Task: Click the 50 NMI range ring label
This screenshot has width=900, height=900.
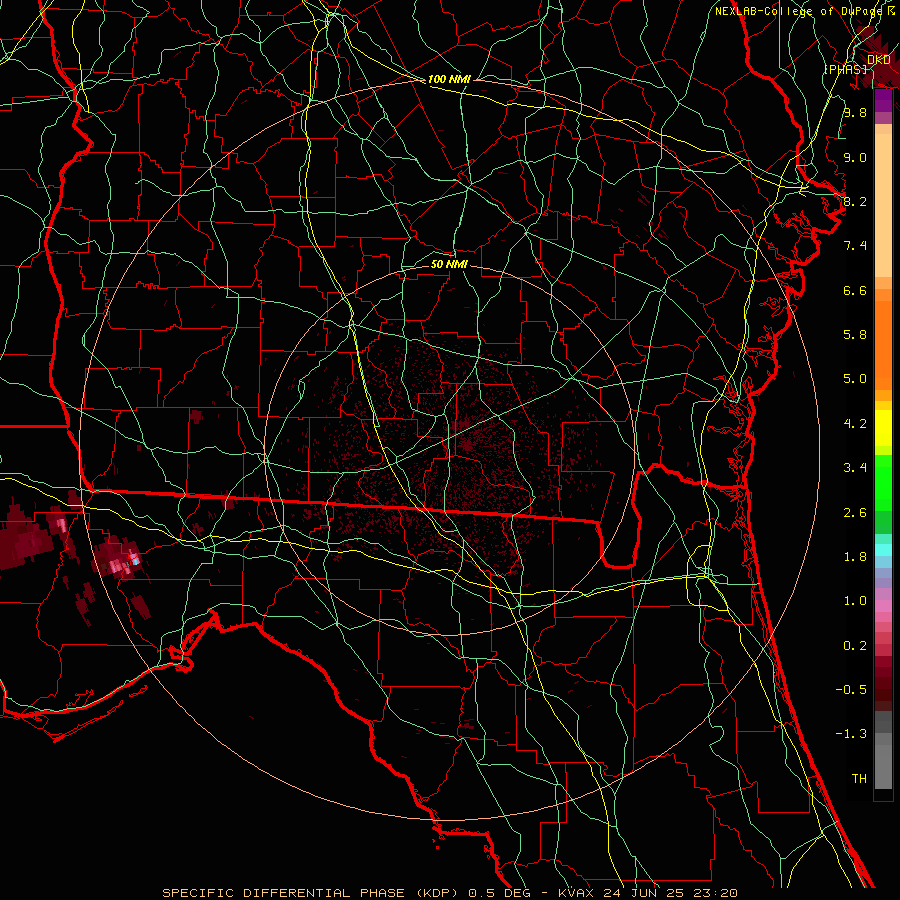Action: click(x=449, y=264)
